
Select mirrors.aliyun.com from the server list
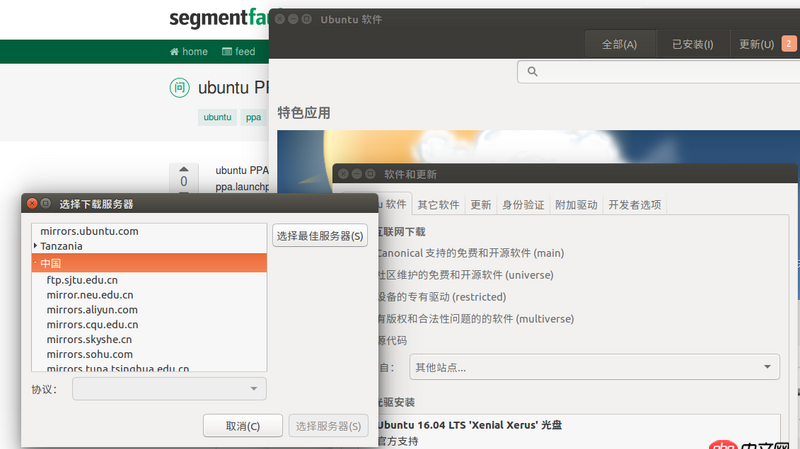point(91,310)
